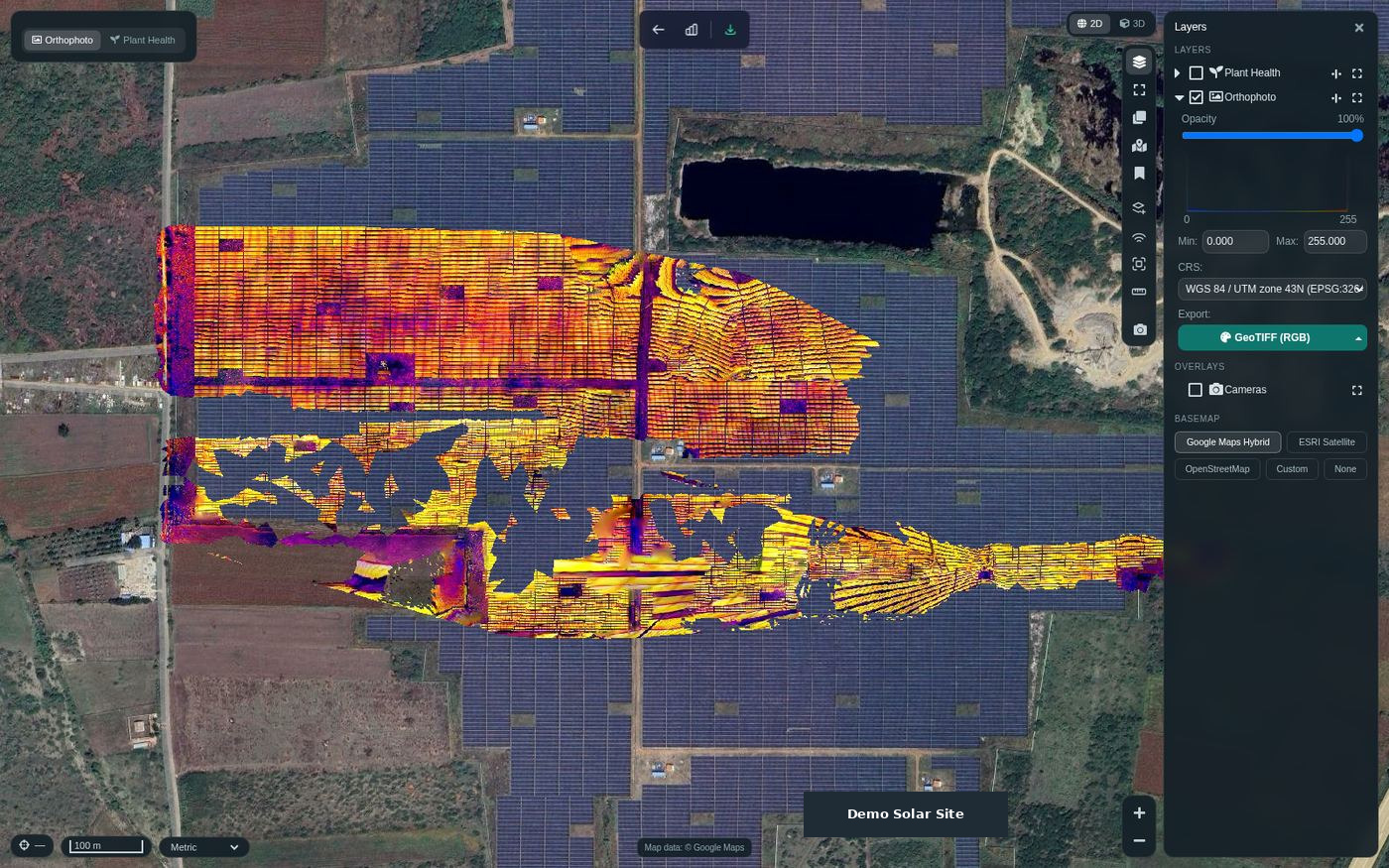Open the overlapping copies icon in the sidebar

click(x=1139, y=117)
